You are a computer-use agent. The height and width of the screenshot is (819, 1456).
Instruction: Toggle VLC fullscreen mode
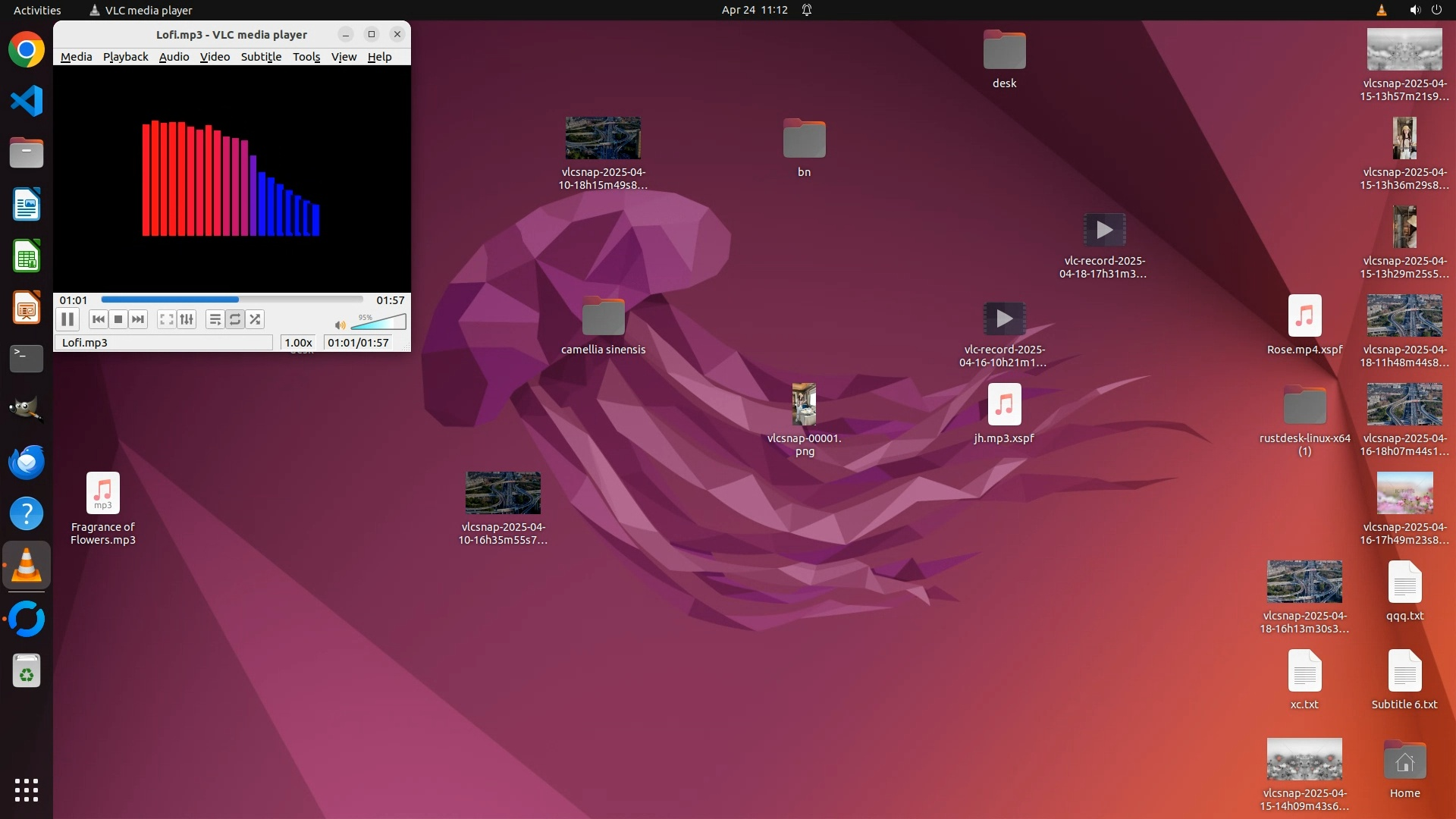(x=166, y=319)
